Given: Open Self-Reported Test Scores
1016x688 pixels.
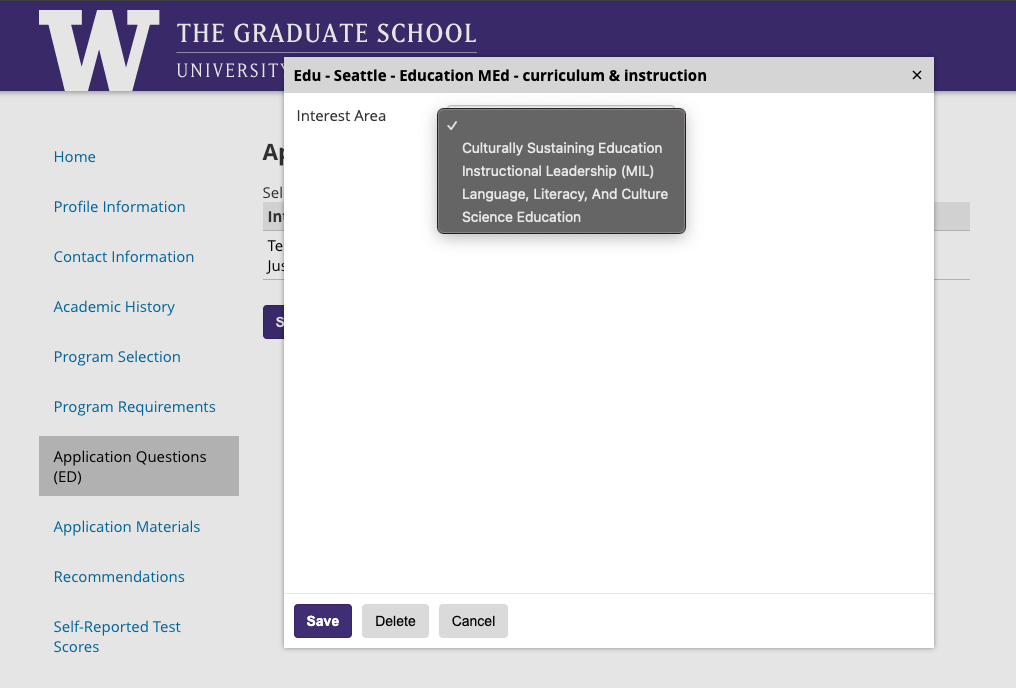Looking at the screenshot, I should 117,636.
